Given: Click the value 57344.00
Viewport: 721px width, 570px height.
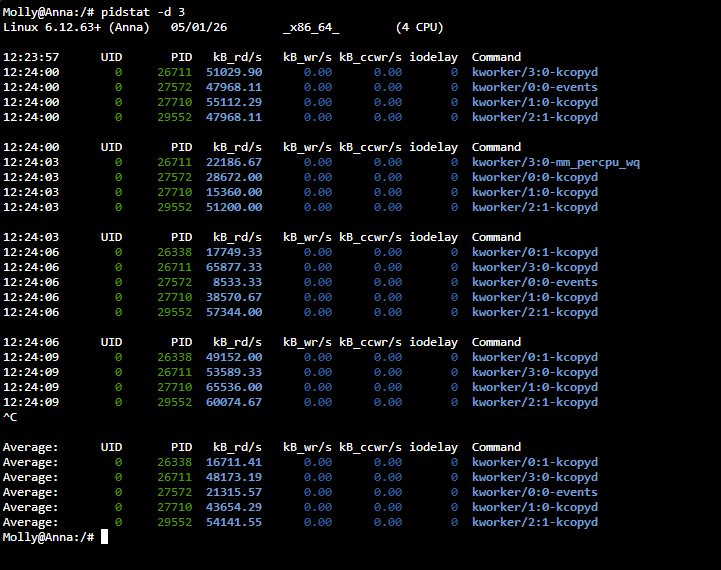Looking at the screenshot, I should tap(234, 313).
